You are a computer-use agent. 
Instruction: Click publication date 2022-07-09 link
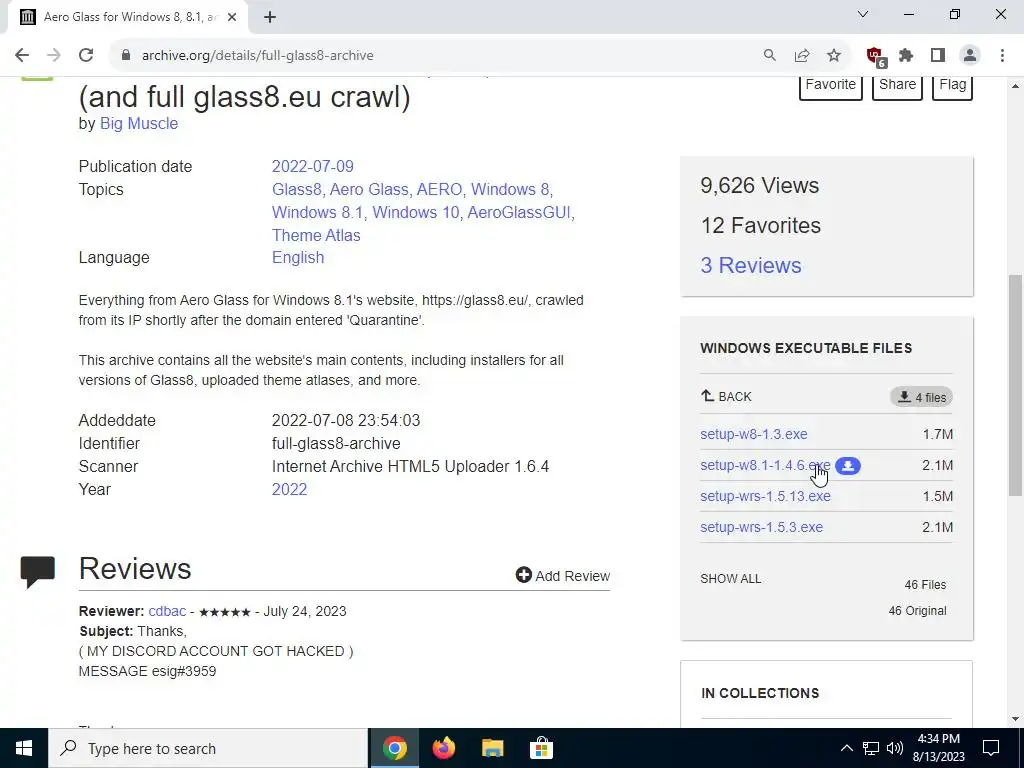[x=313, y=167]
